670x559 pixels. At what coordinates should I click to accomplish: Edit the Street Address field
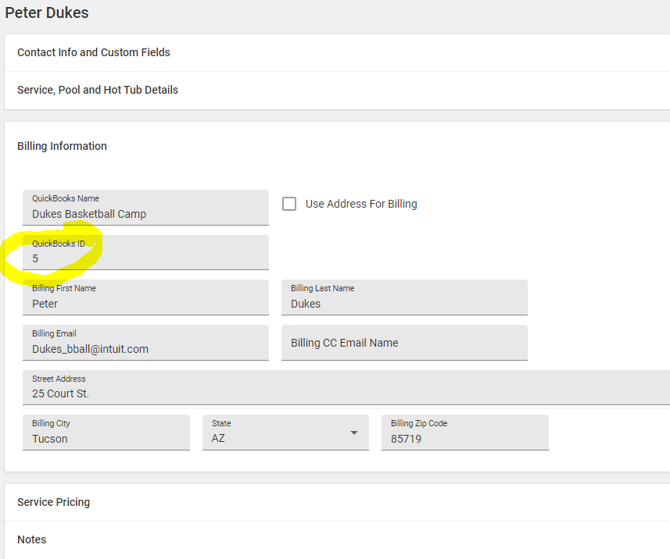[x=346, y=388]
